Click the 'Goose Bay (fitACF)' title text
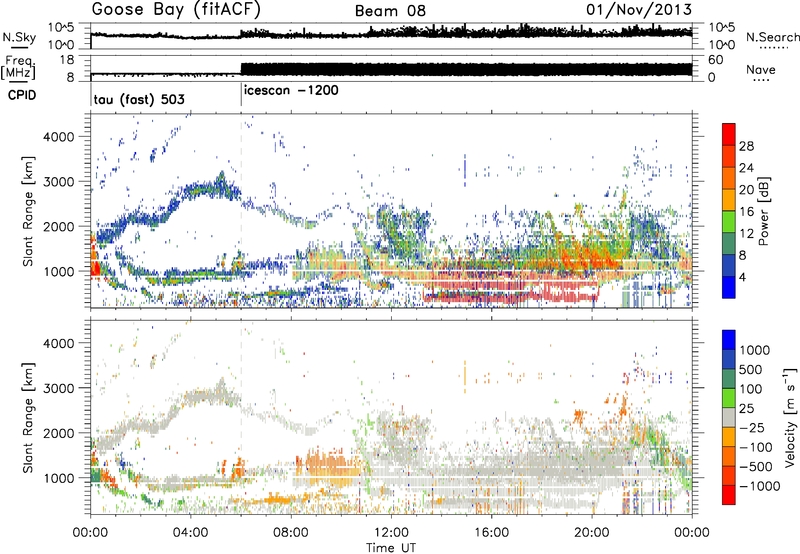 coord(176,10)
